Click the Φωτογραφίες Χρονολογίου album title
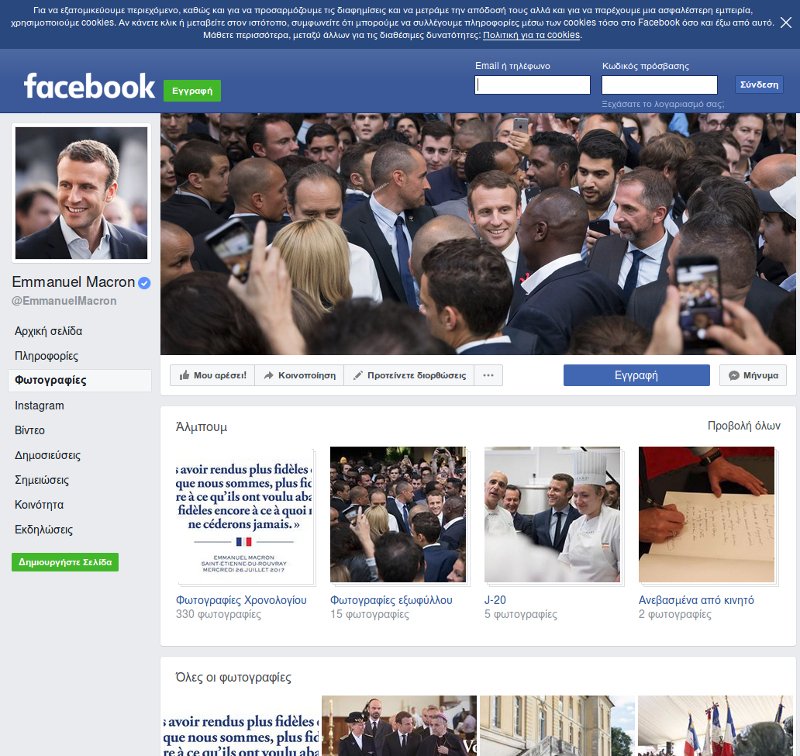The height and width of the screenshot is (756, 800). click(x=241, y=600)
